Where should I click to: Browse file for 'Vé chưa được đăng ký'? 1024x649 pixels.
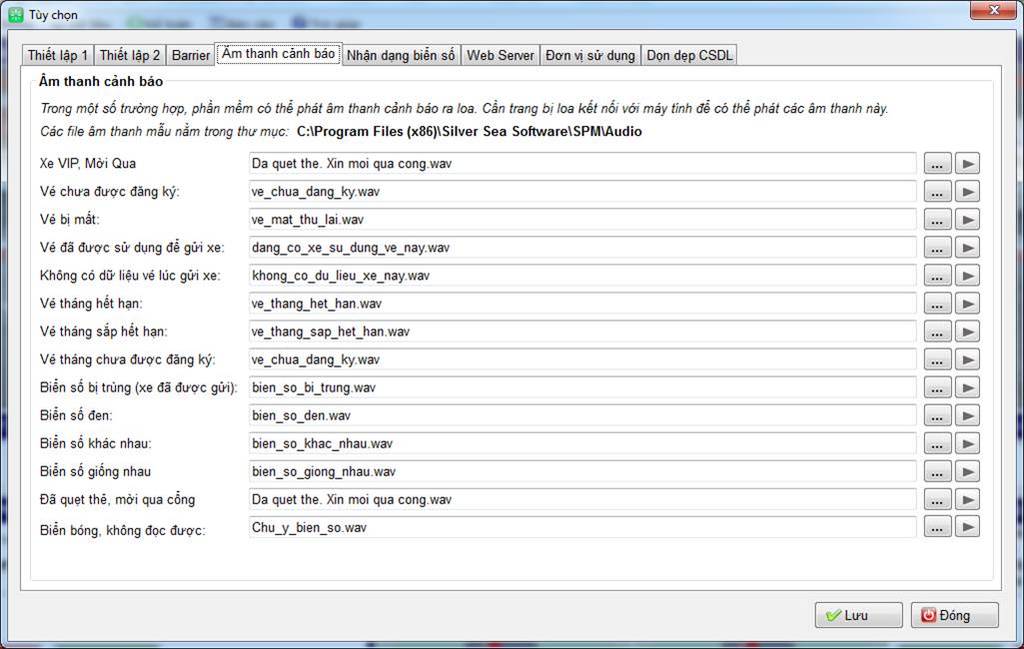pos(937,191)
